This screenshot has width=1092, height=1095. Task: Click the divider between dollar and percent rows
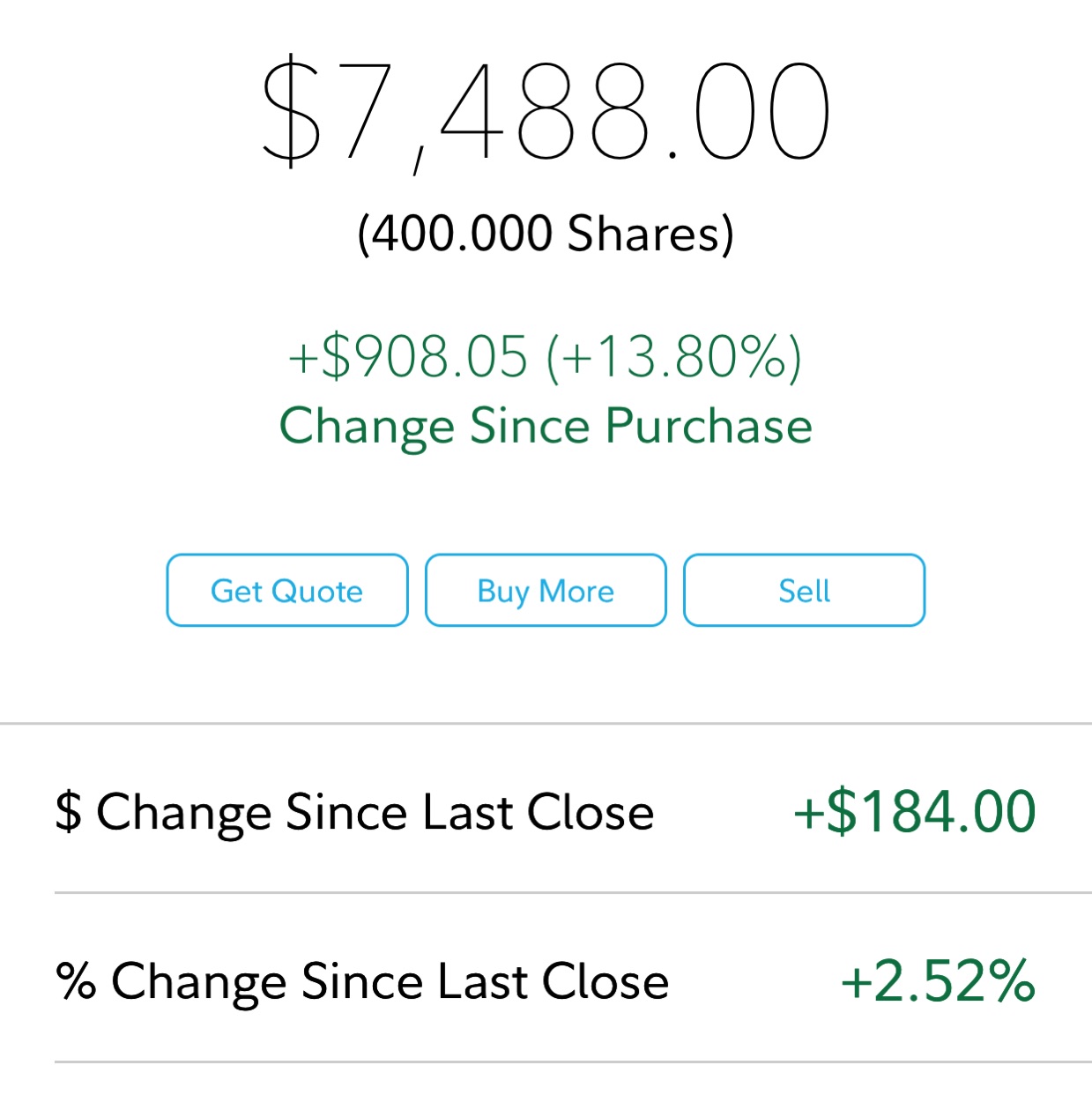coord(573,892)
